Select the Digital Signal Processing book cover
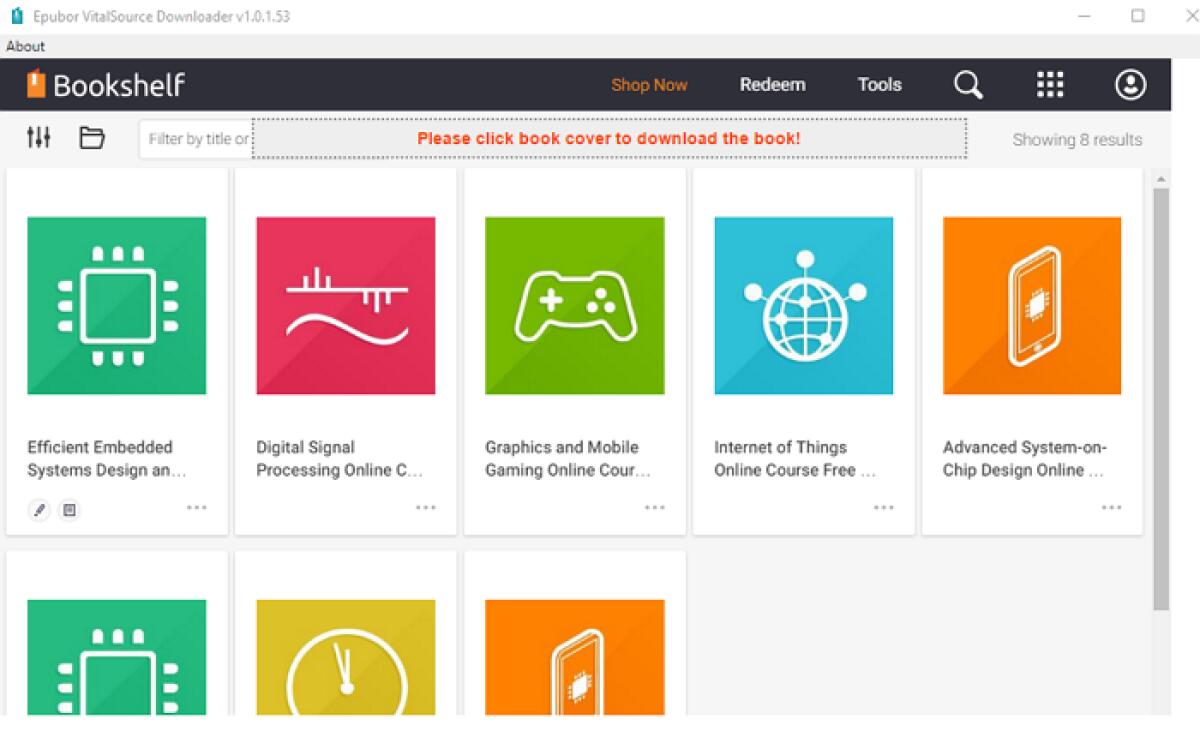The image size is (1200, 737). [x=345, y=305]
